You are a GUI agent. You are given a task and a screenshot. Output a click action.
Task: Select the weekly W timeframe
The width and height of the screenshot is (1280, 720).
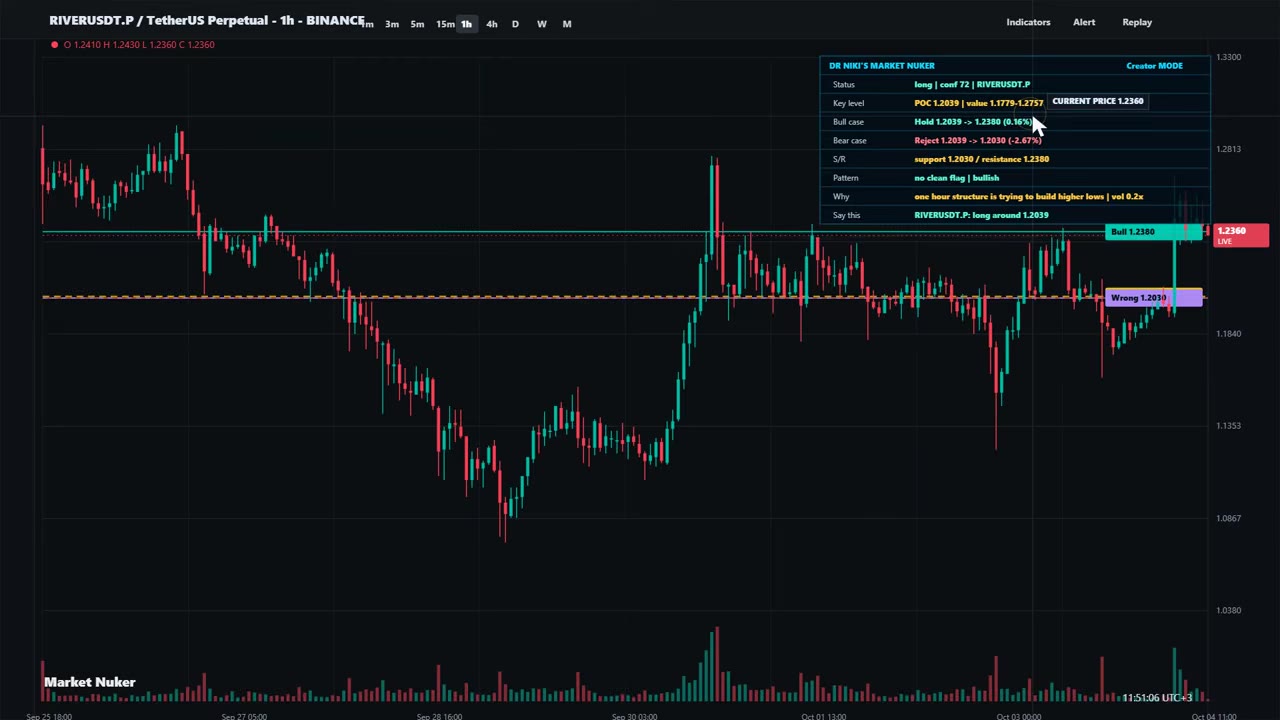(x=541, y=24)
